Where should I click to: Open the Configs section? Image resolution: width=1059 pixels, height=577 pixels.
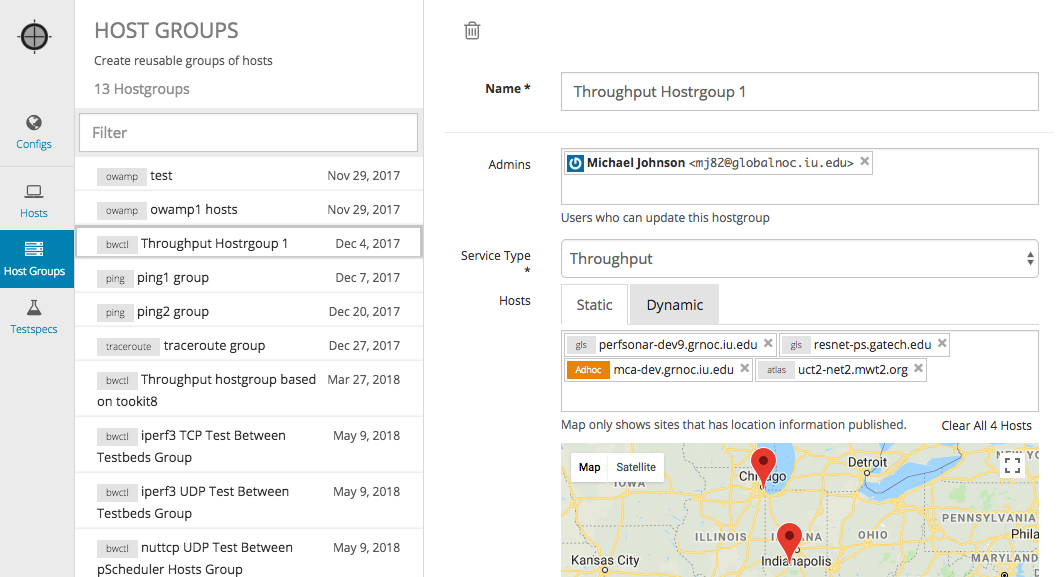point(34,132)
